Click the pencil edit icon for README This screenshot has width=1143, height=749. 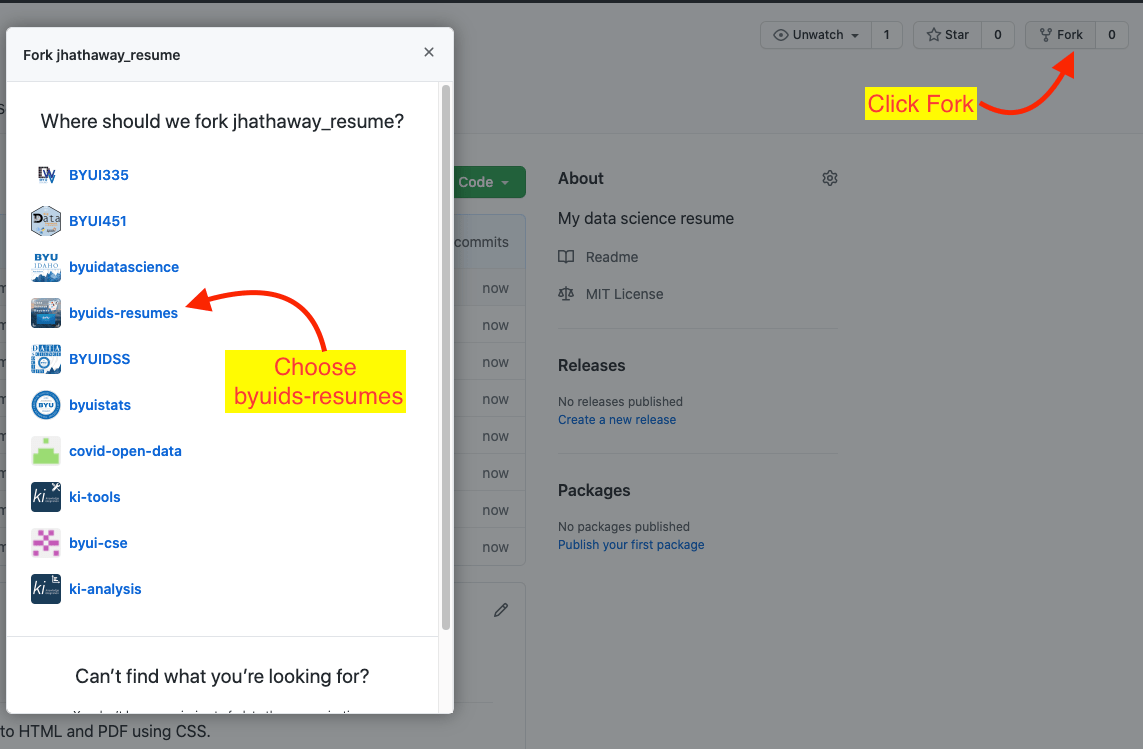[501, 610]
